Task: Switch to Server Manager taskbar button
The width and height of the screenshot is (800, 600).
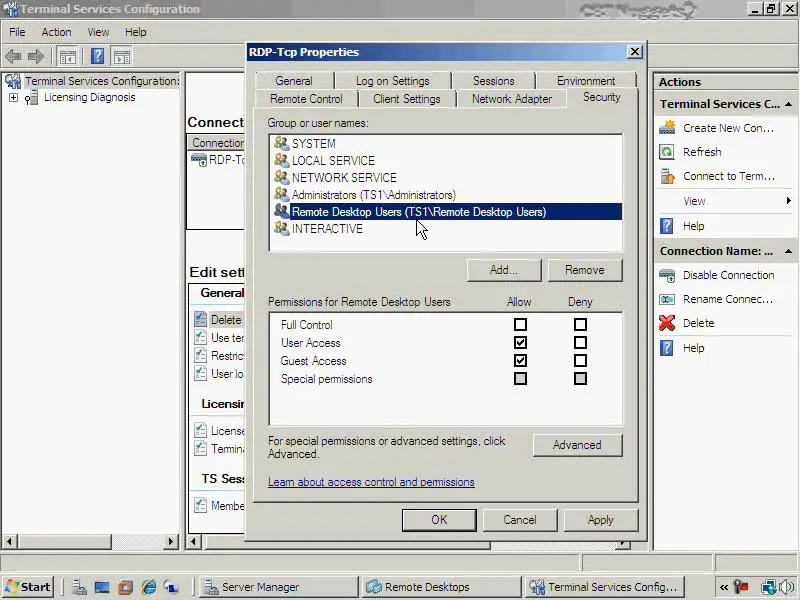Action: click(x=279, y=587)
